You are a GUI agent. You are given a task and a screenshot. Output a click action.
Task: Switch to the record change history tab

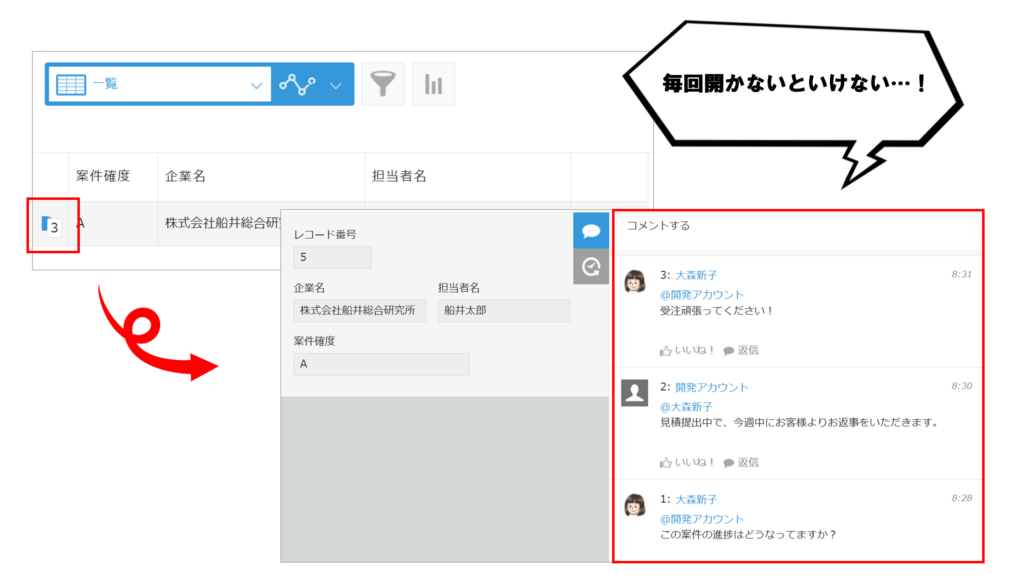click(x=591, y=265)
